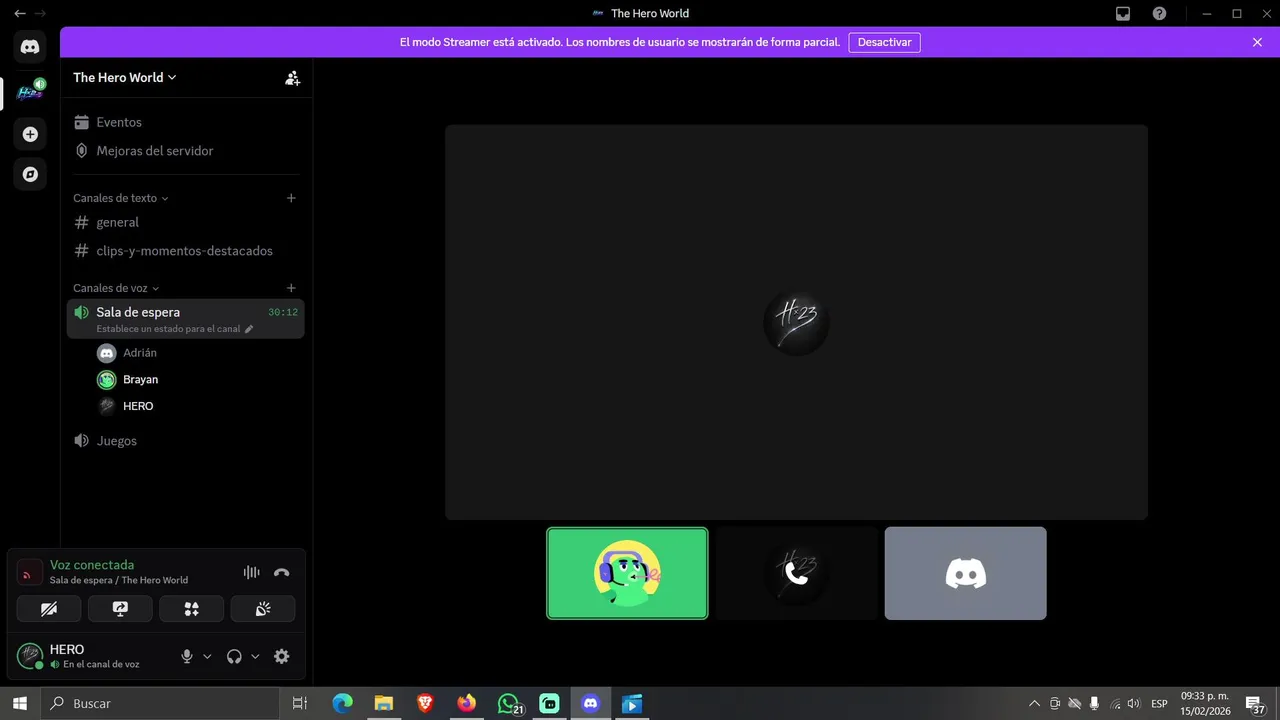Launch Brave browser from taskbar

[x=425, y=703]
